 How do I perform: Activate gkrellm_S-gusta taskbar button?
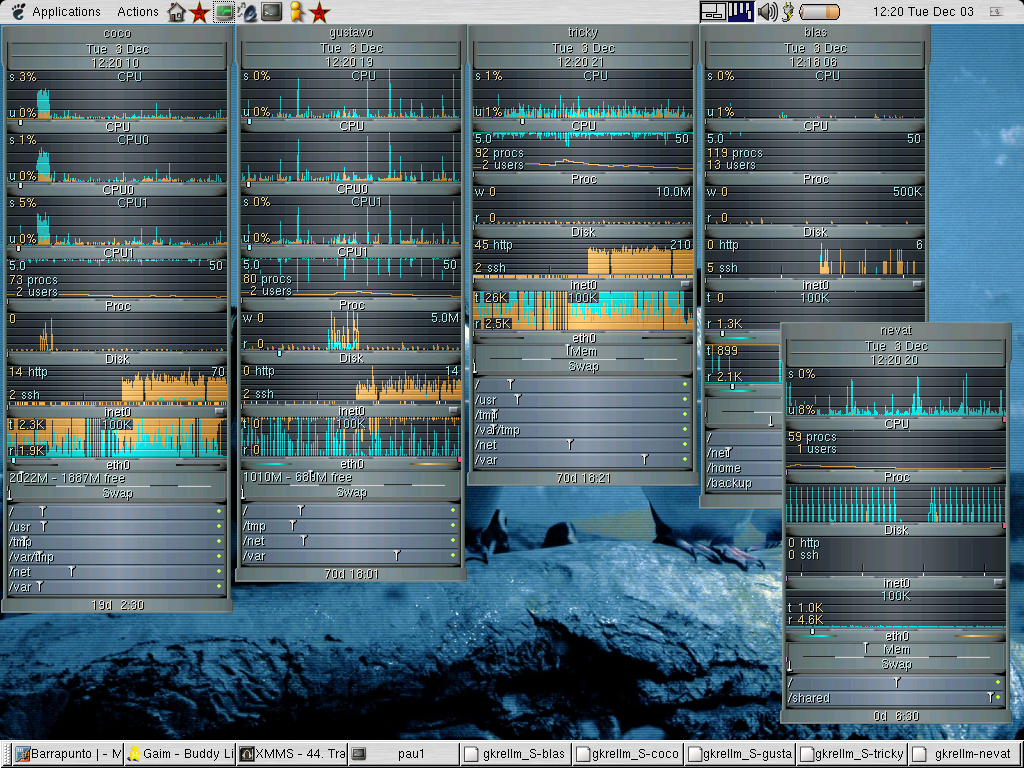pos(739,754)
